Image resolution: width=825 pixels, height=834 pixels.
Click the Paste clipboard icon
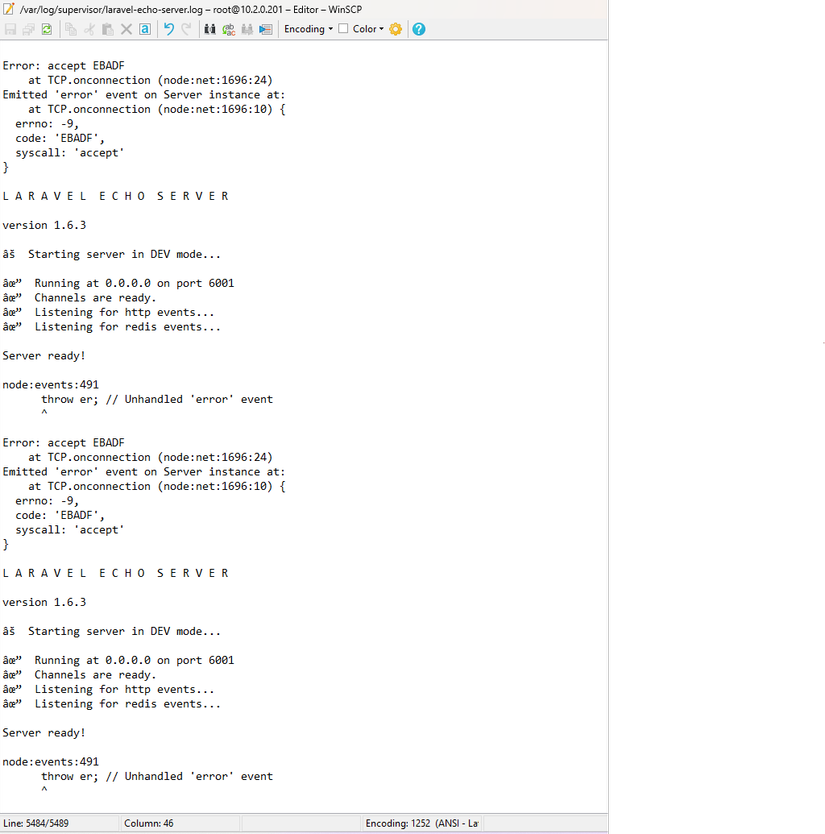coord(107,29)
